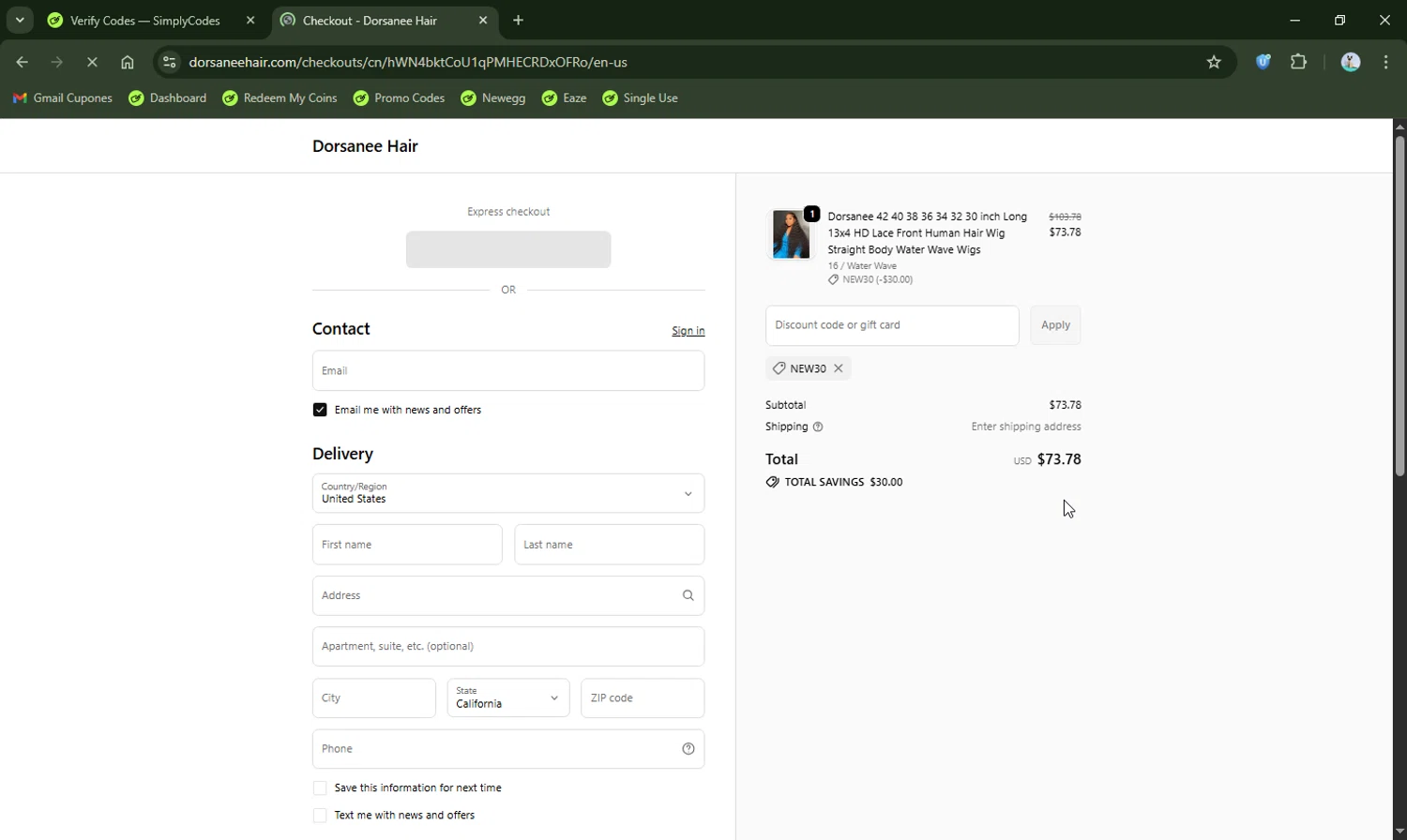
Task: Select the Checkout - Dorsanee Hair tab
Action: 370,21
